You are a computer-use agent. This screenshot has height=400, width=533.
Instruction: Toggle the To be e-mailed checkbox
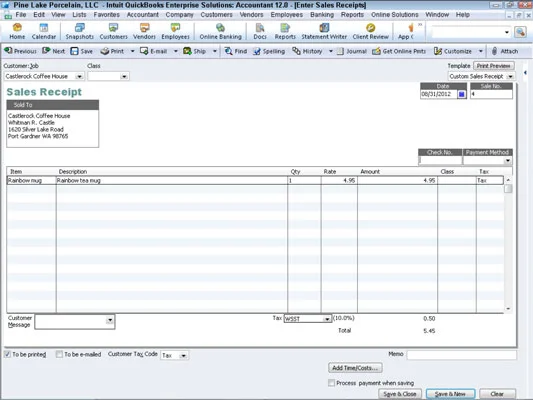[x=59, y=354]
